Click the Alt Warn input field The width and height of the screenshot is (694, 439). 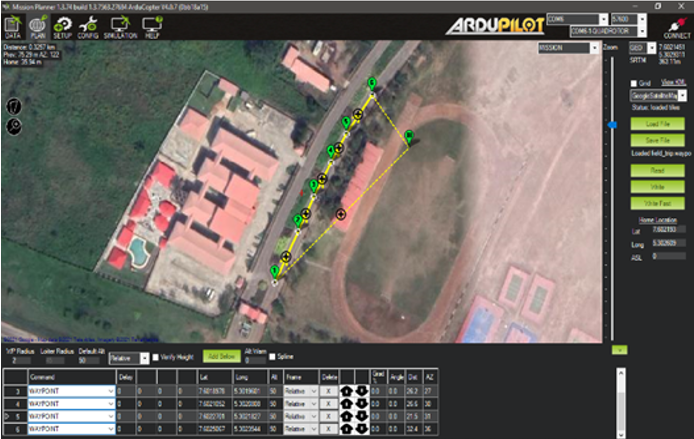[255, 361]
